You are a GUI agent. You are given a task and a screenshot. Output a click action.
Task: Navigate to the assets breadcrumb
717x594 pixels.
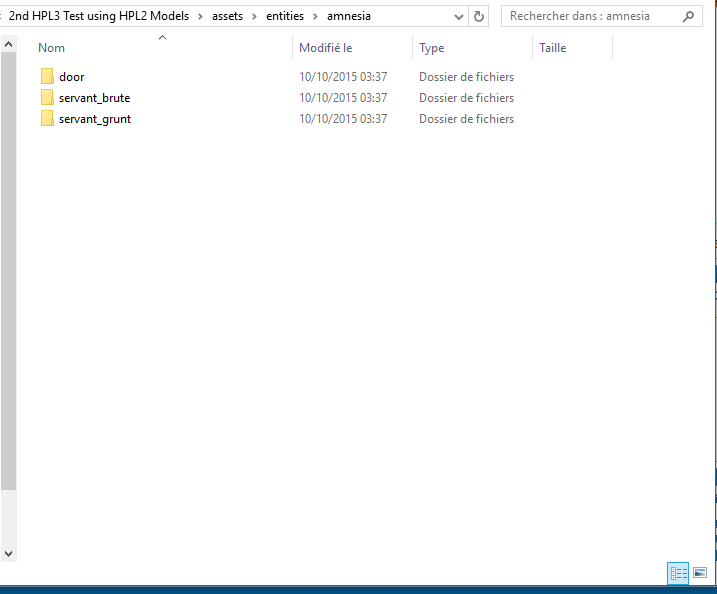point(227,16)
